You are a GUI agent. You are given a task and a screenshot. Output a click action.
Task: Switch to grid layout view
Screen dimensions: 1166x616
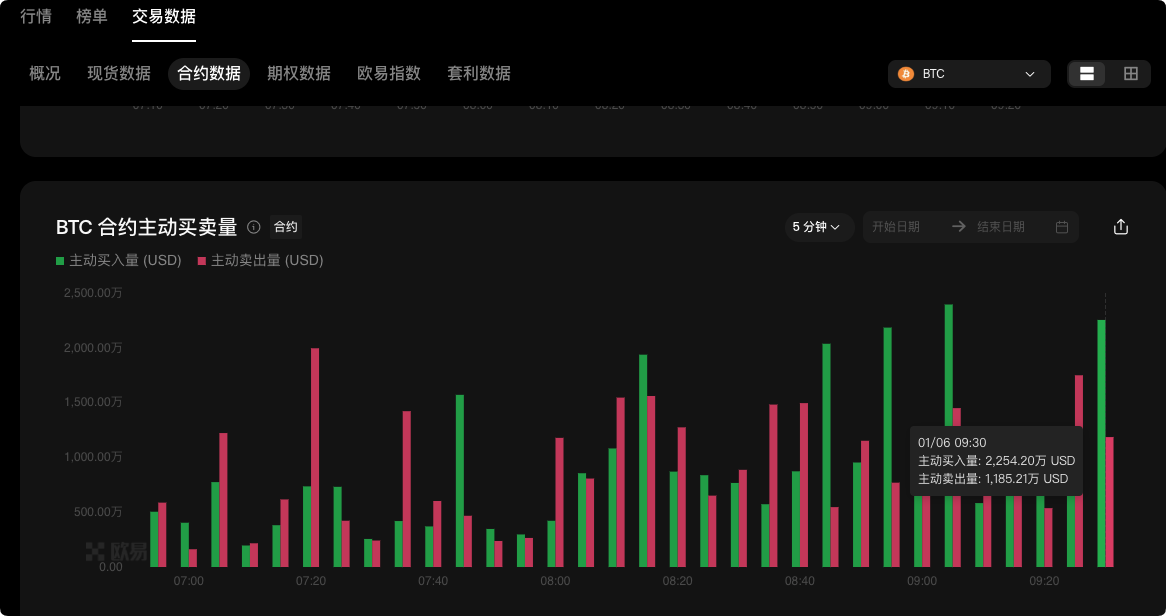1131,74
